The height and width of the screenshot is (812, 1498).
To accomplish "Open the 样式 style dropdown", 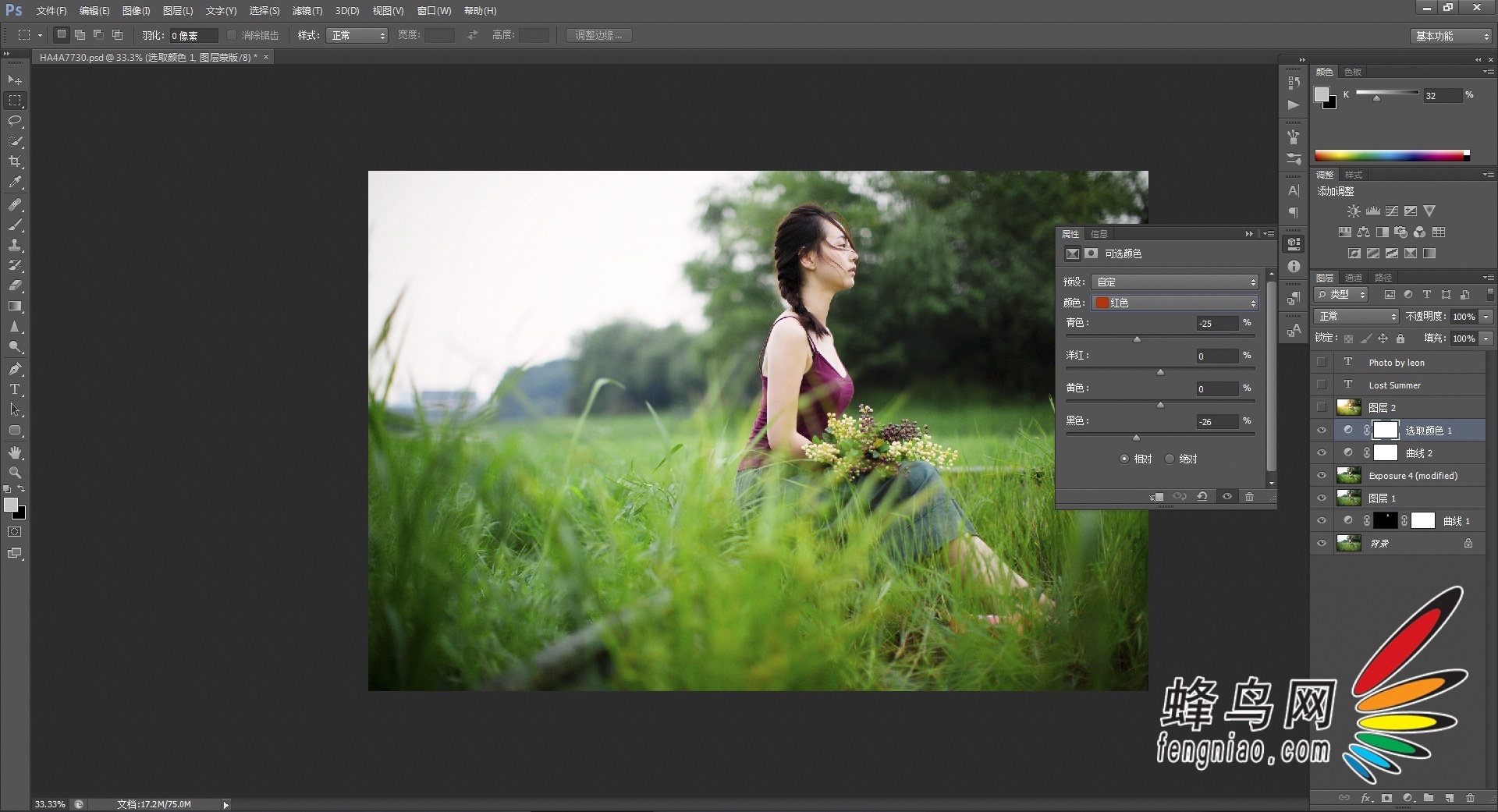I will tap(357, 36).
